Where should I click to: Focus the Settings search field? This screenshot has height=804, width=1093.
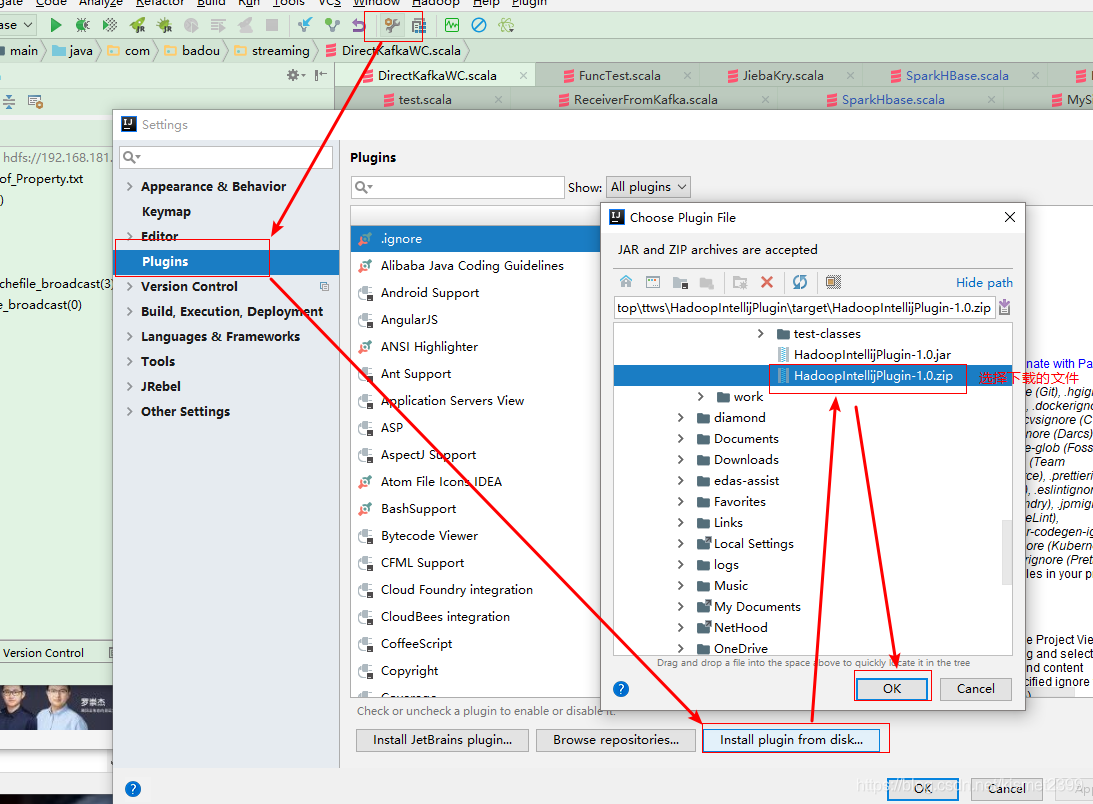tap(226, 157)
